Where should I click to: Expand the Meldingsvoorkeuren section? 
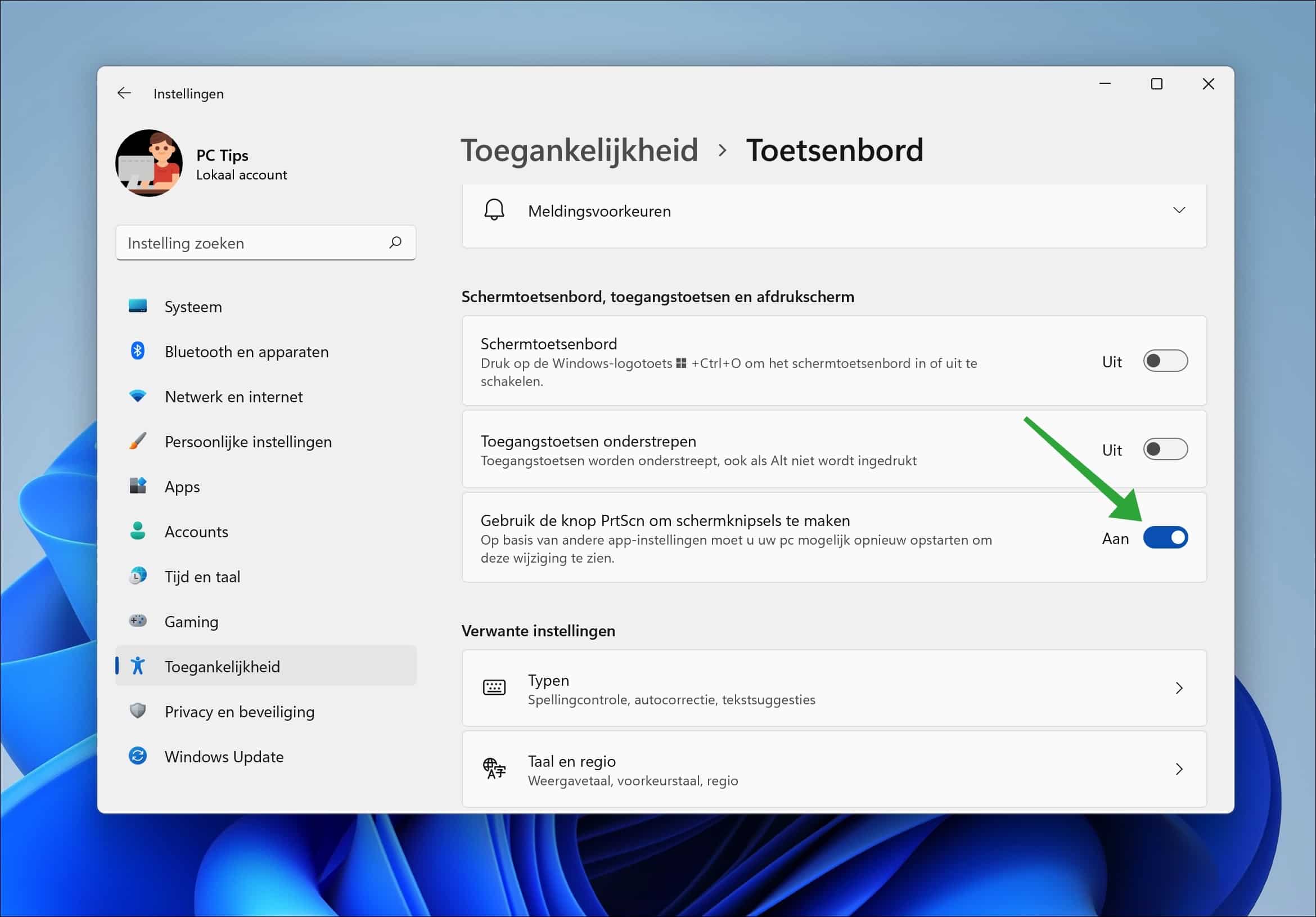[1179, 210]
